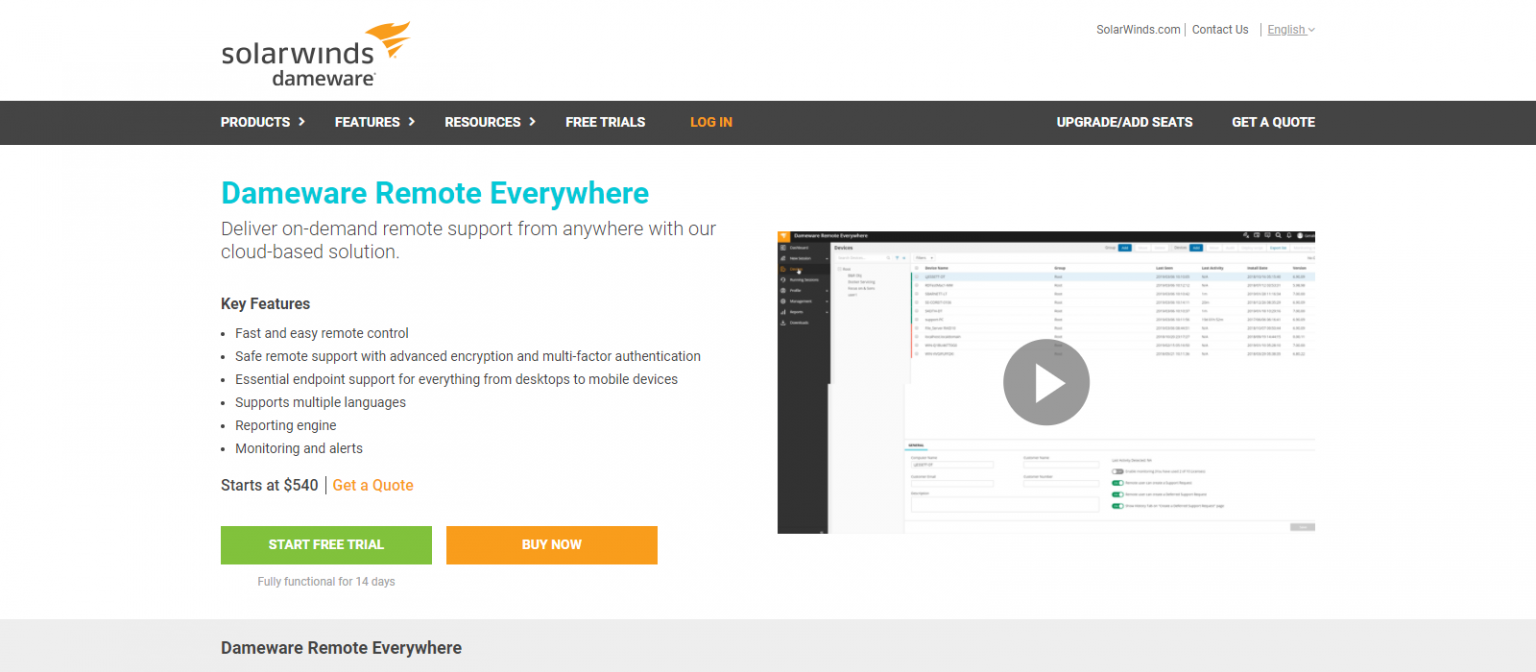Image resolution: width=1536 pixels, height=672 pixels.
Task: Disable 'Remote user can create a Support Request'
Action: [x=1117, y=483]
